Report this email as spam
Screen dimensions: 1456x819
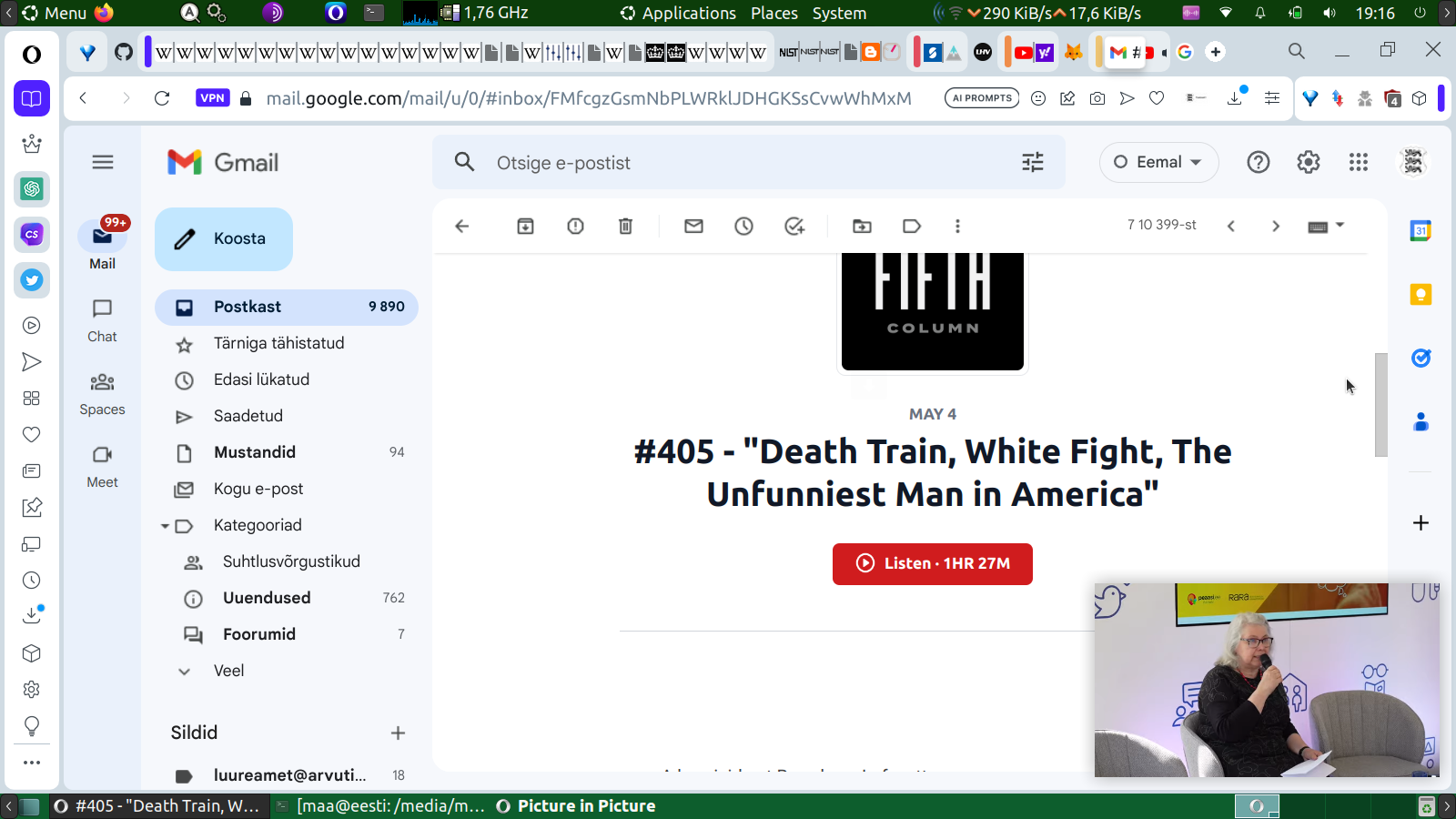575,226
